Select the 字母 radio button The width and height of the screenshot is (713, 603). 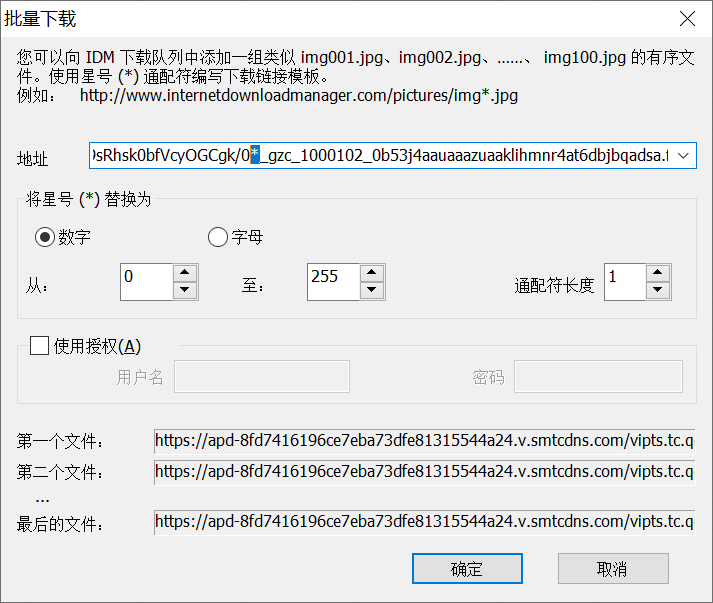tap(218, 237)
